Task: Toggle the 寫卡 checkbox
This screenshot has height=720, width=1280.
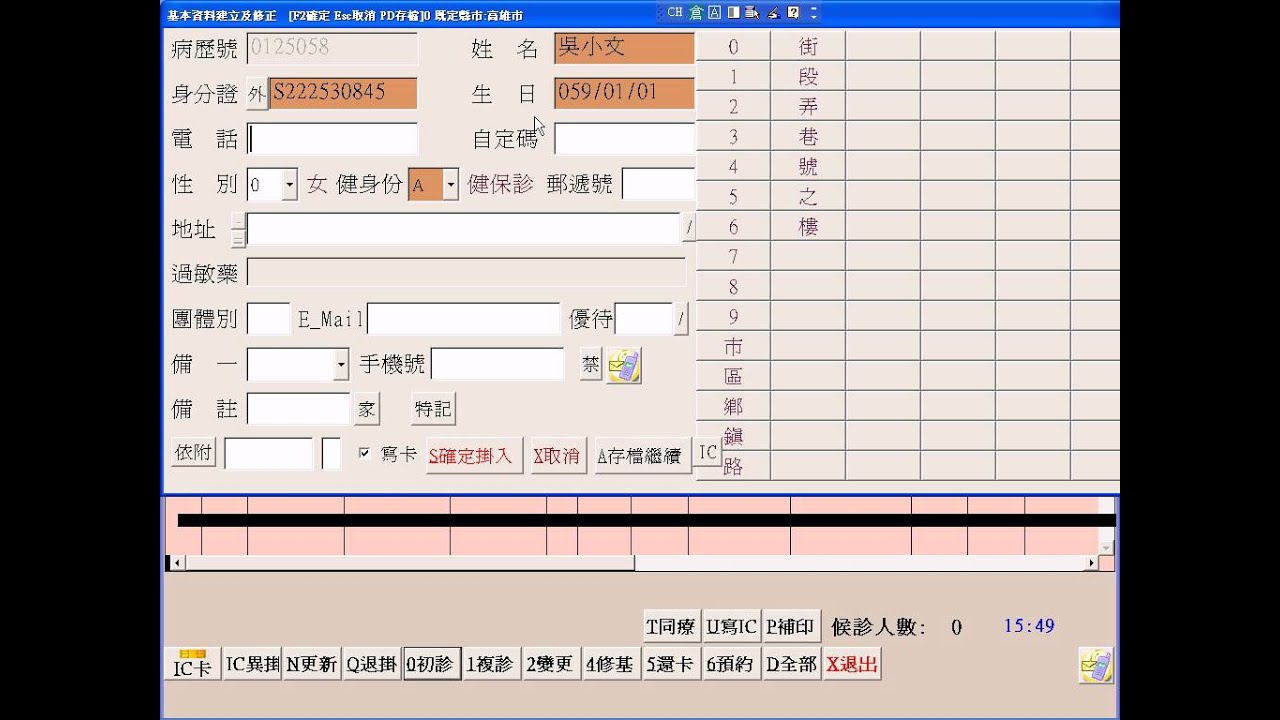Action: click(364, 453)
